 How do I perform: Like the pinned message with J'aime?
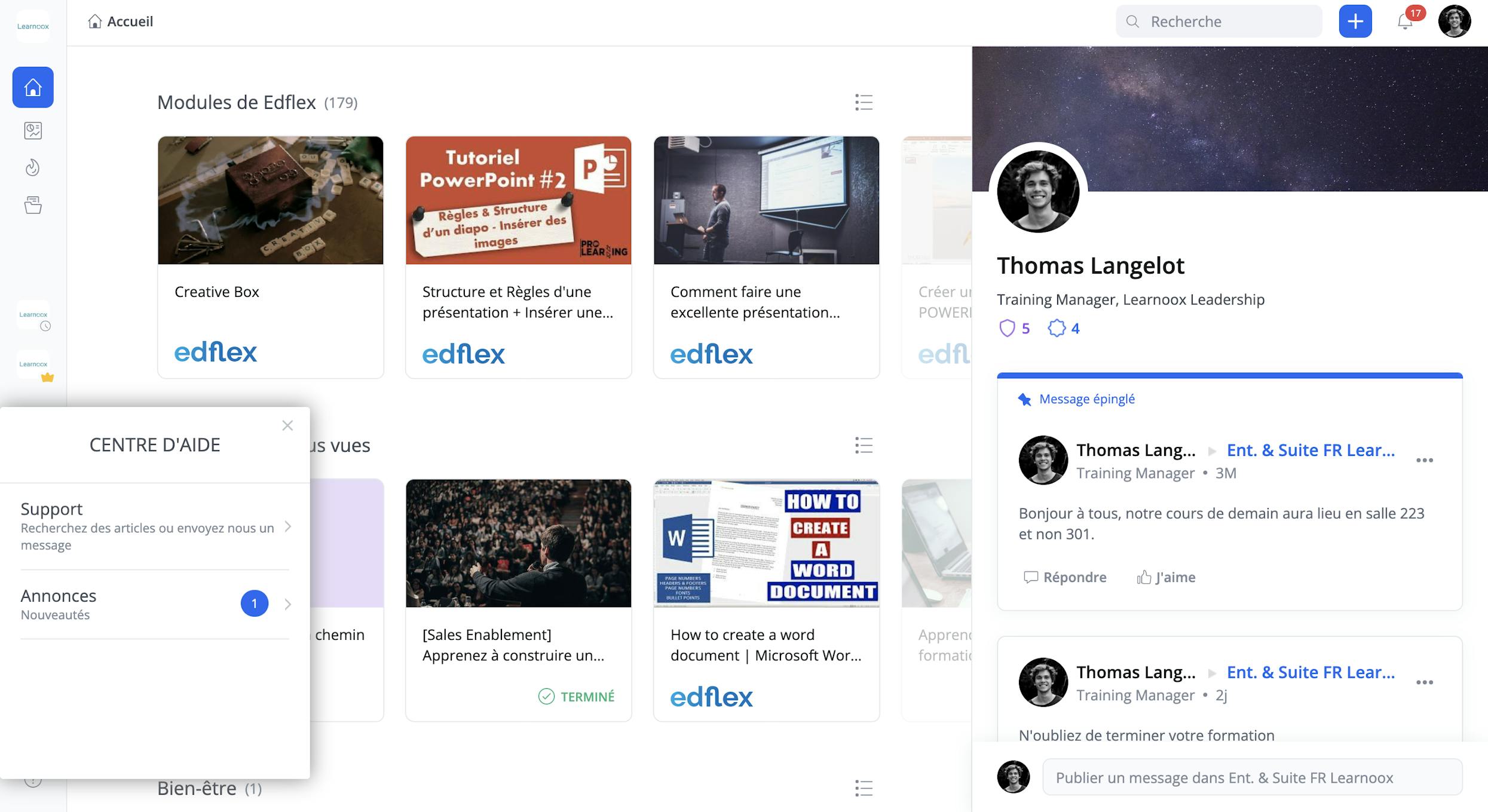pyautogui.click(x=1166, y=577)
